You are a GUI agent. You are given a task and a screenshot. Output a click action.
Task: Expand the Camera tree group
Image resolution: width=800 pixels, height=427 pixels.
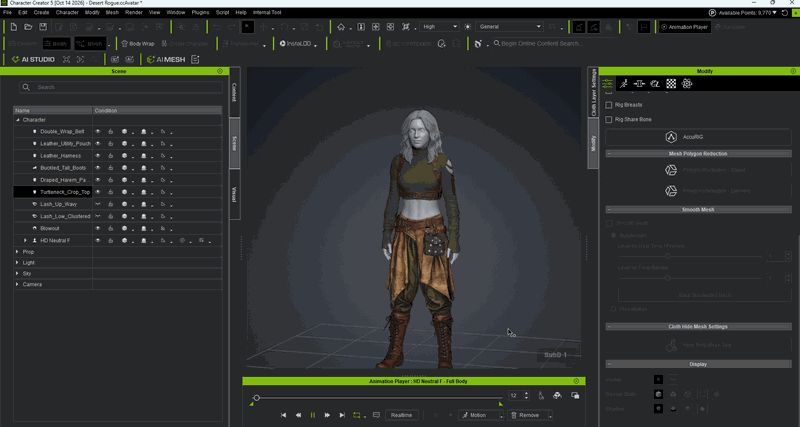pyautogui.click(x=17, y=284)
